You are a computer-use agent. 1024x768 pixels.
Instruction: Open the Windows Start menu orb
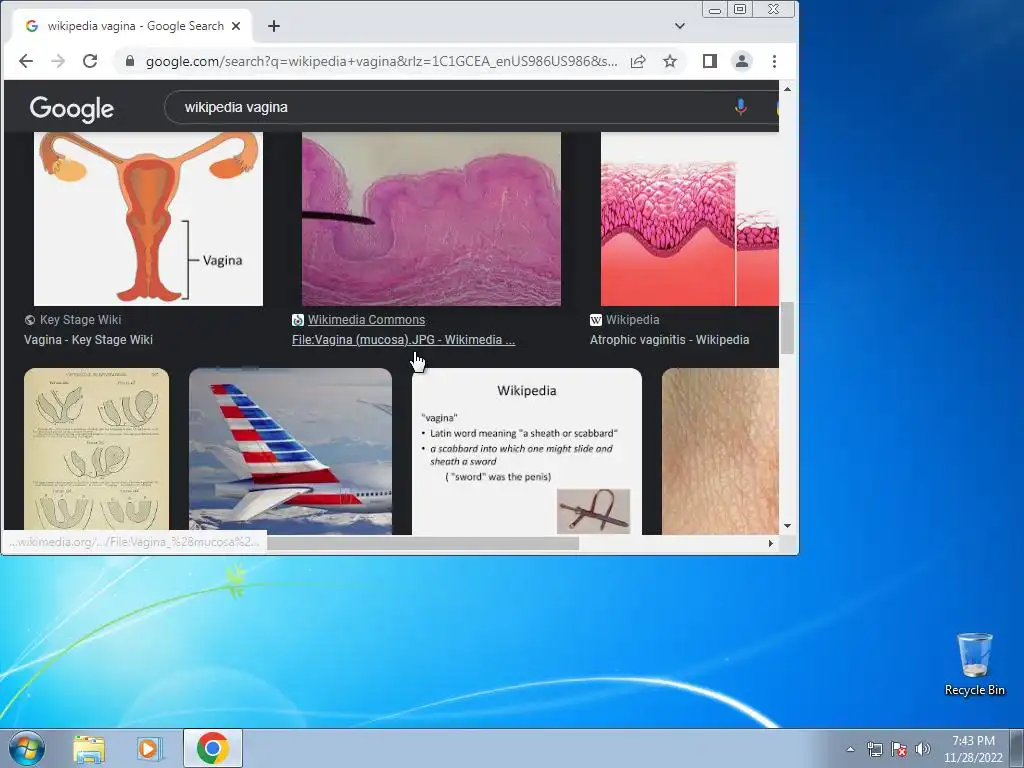tap(27, 748)
